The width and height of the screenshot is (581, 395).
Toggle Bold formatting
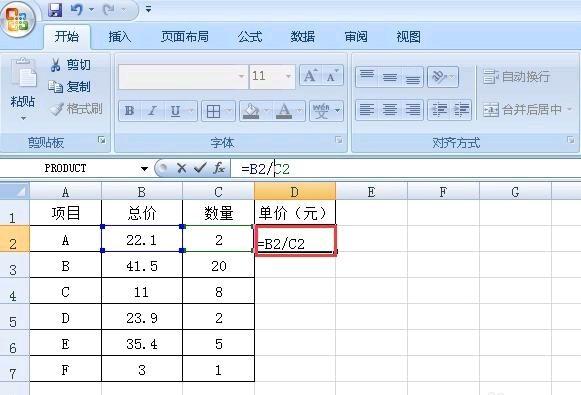click(129, 110)
